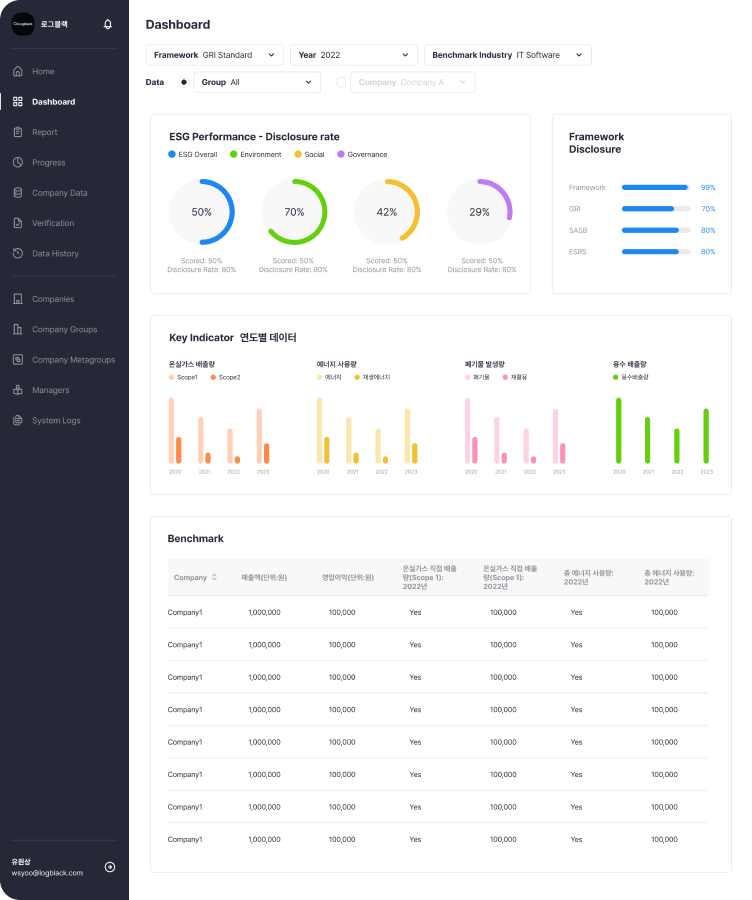Click the ESG Overall 50% donut chart

click(201, 212)
